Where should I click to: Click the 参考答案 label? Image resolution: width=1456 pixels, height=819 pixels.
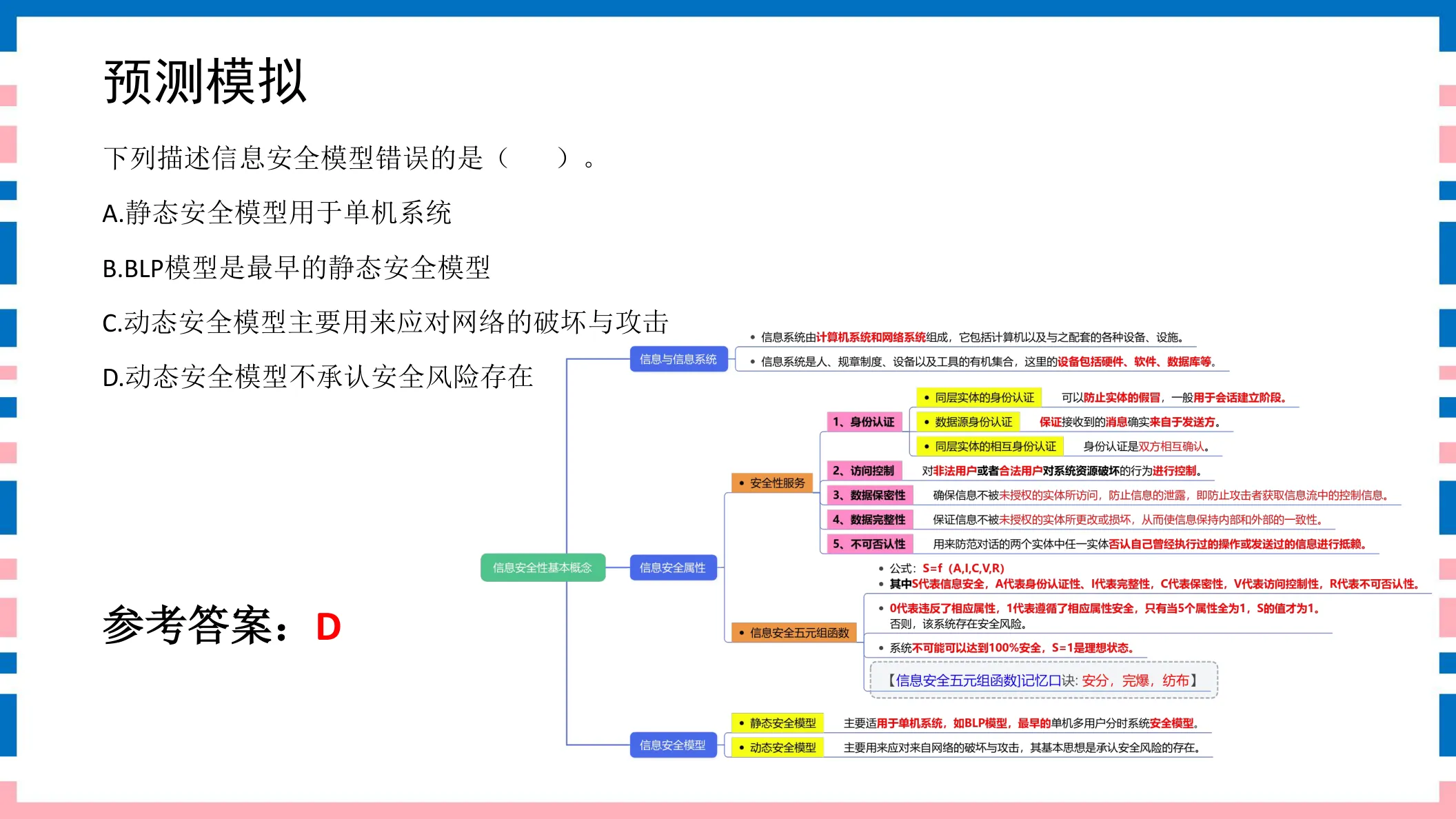(x=195, y=626)
